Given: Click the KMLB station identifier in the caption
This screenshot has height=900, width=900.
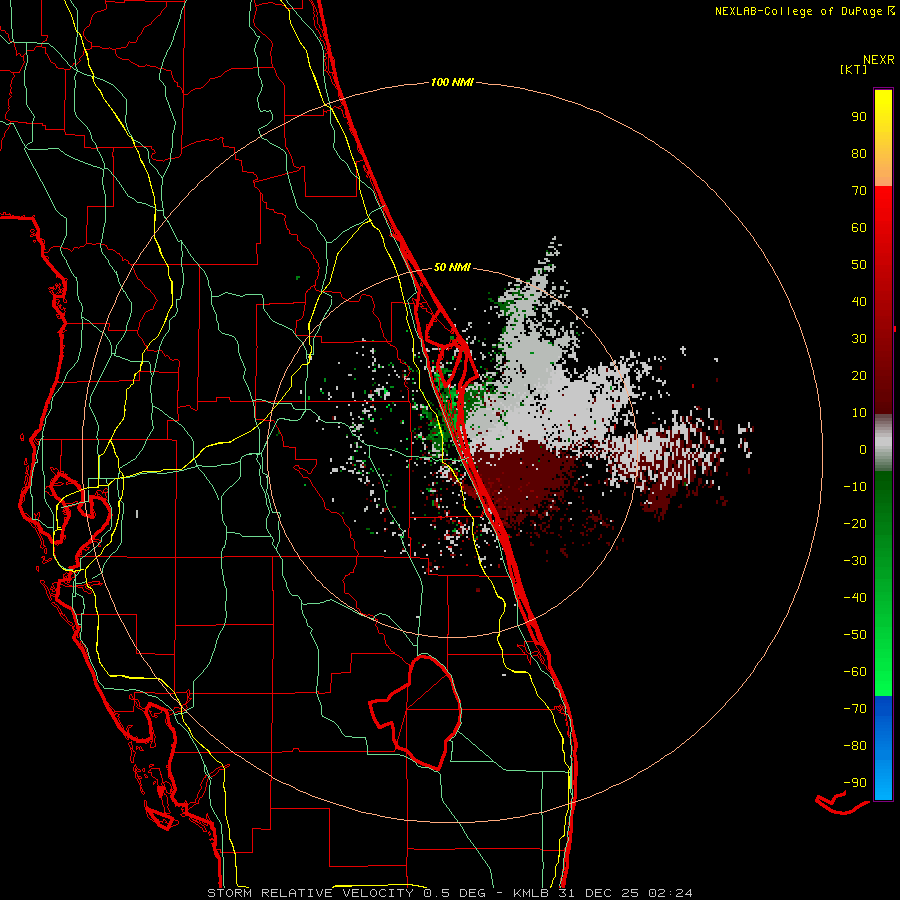Looking at the screenshot, I should [x=531, y=893].
